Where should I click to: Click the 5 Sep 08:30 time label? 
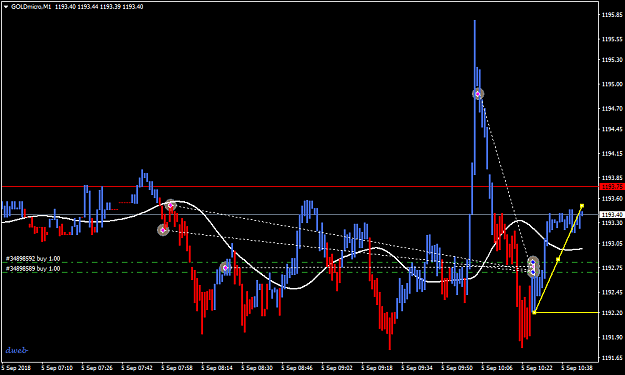pos(257,368)
